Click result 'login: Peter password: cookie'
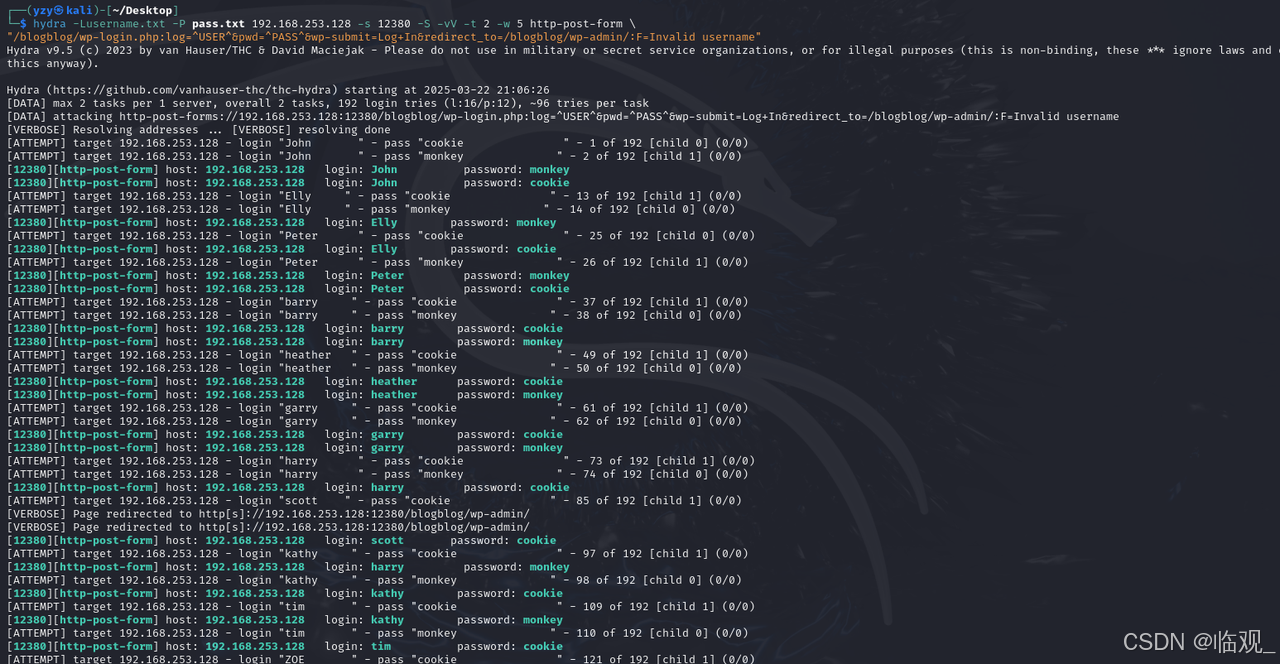The image size is (1280, 664). pos(288,288)
